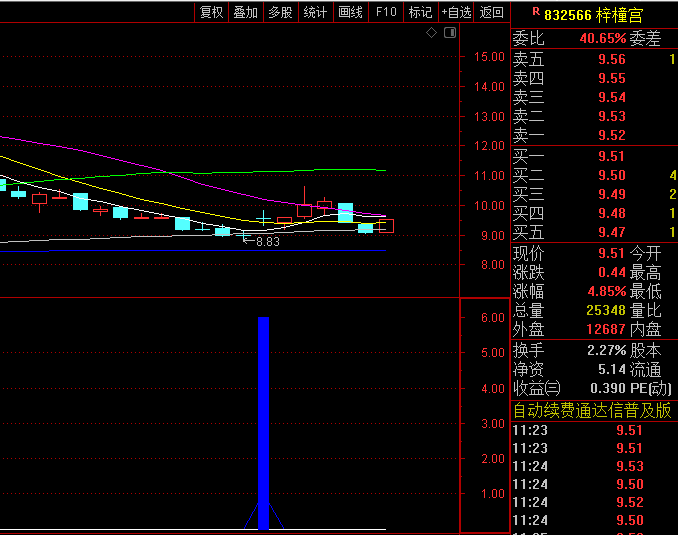The height and width of the screenshot is (535, 678).
Task: Click the stock name 梓橦宫 header
Action: point(621,13)
